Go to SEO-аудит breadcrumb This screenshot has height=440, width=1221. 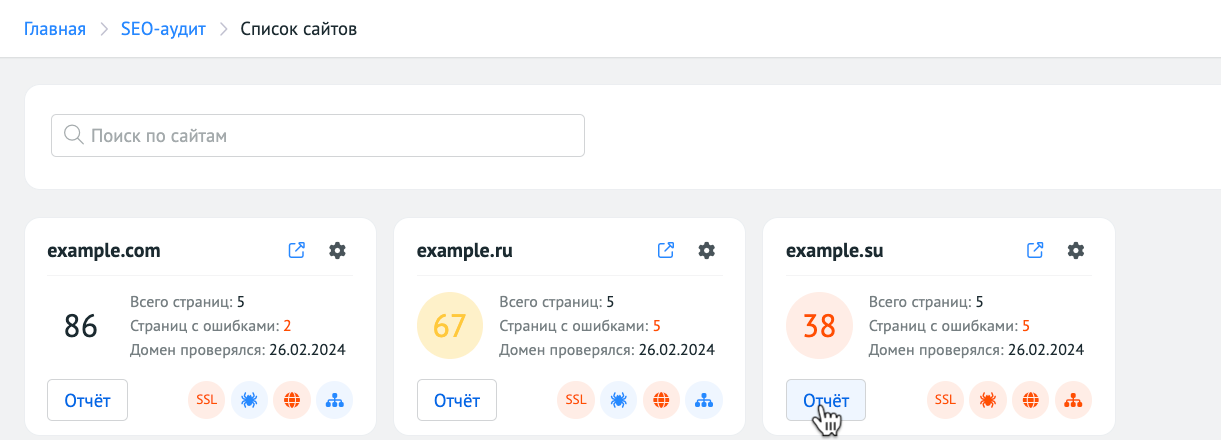(163, 29)
